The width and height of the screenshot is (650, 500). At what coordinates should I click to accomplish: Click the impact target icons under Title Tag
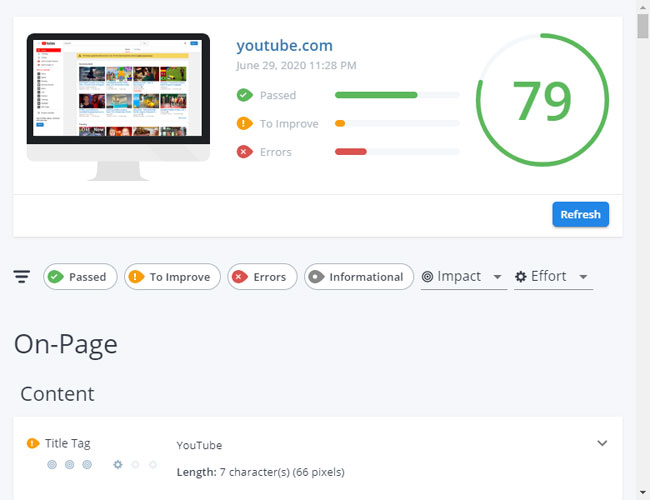pos(69,464)
